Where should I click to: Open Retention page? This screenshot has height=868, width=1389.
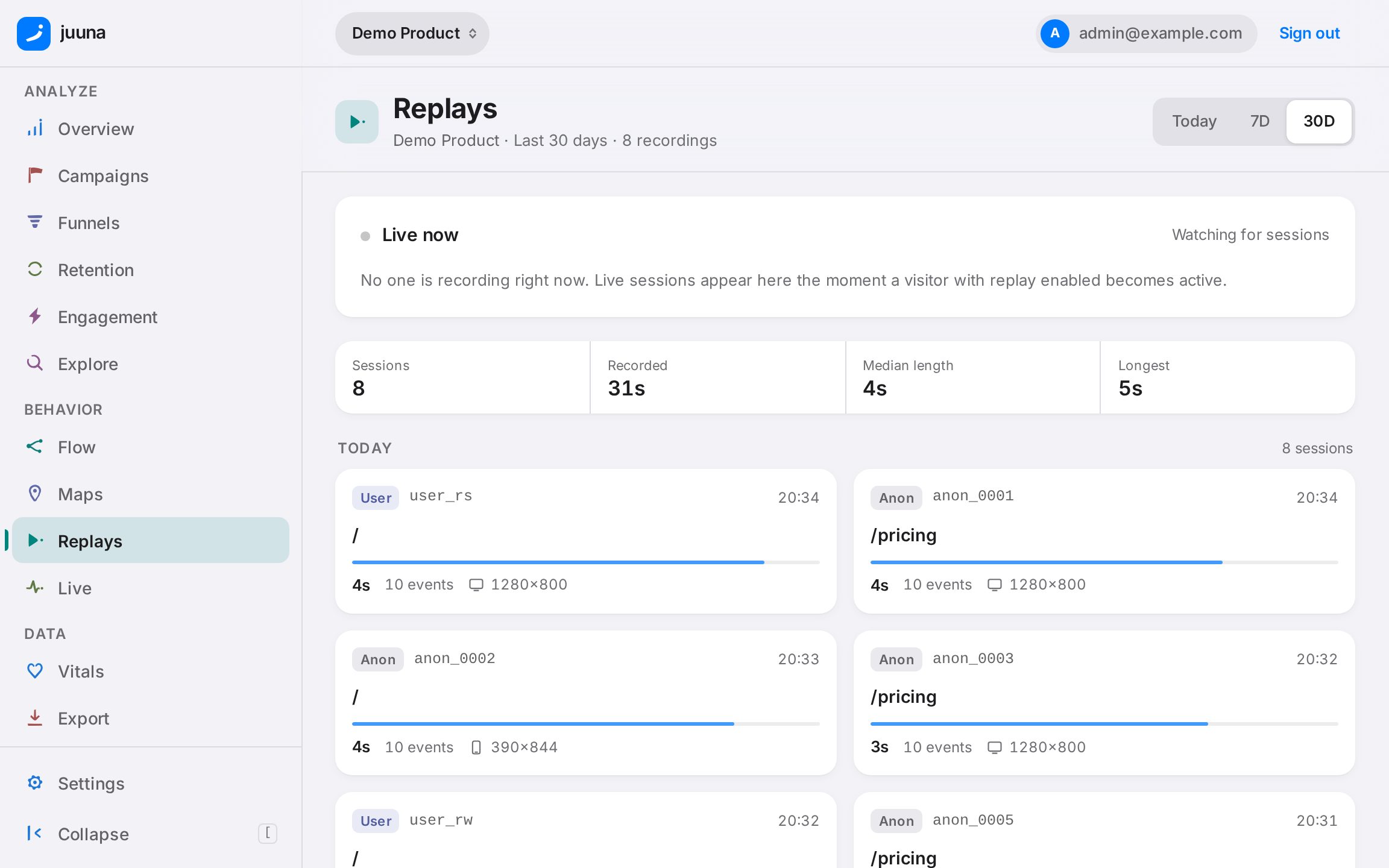tap(151, 269)
